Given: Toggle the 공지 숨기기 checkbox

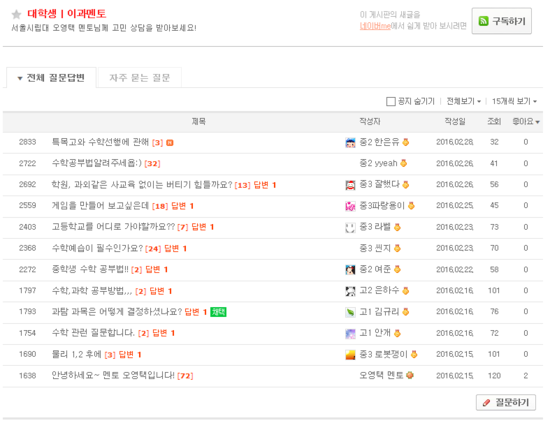Looking at the screenshot, I should click(x=391, y=102).
